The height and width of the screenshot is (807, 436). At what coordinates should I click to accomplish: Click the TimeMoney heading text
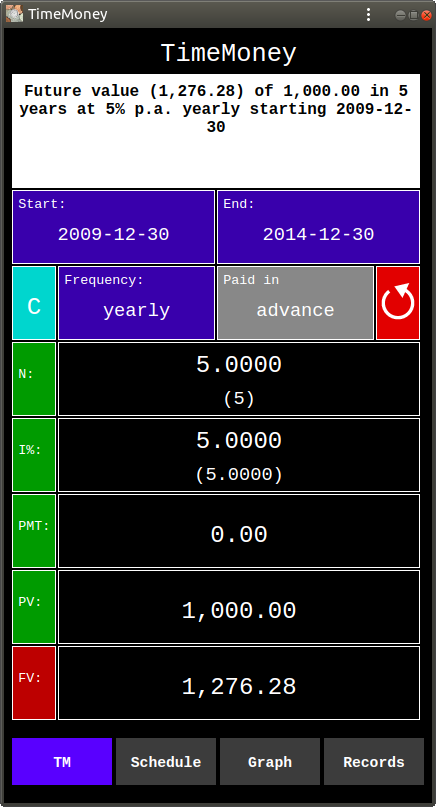pyautogui.click(x=229, y=54)
